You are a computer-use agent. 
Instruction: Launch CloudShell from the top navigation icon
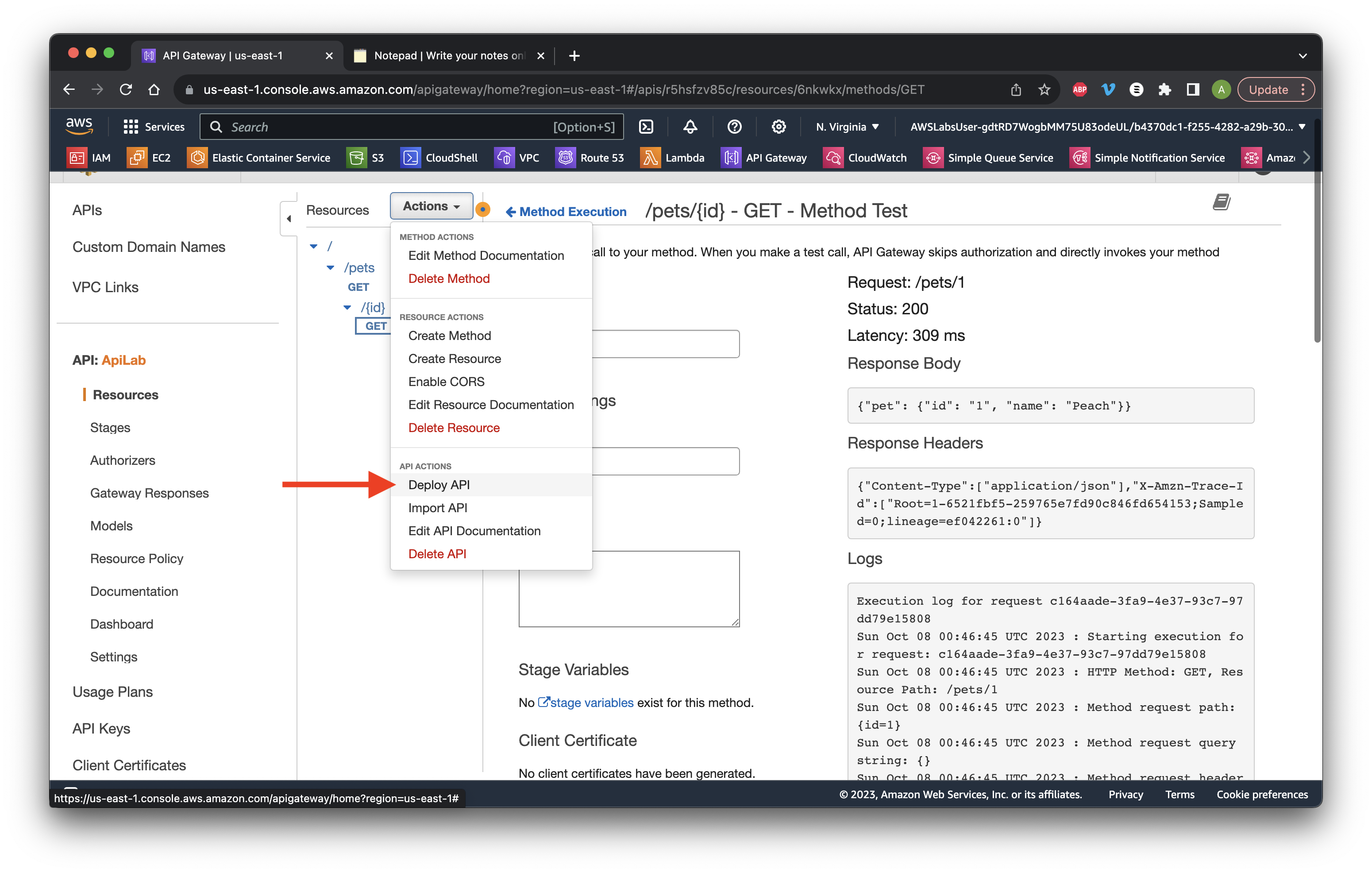pyautogui.click(x=646, y=127)
